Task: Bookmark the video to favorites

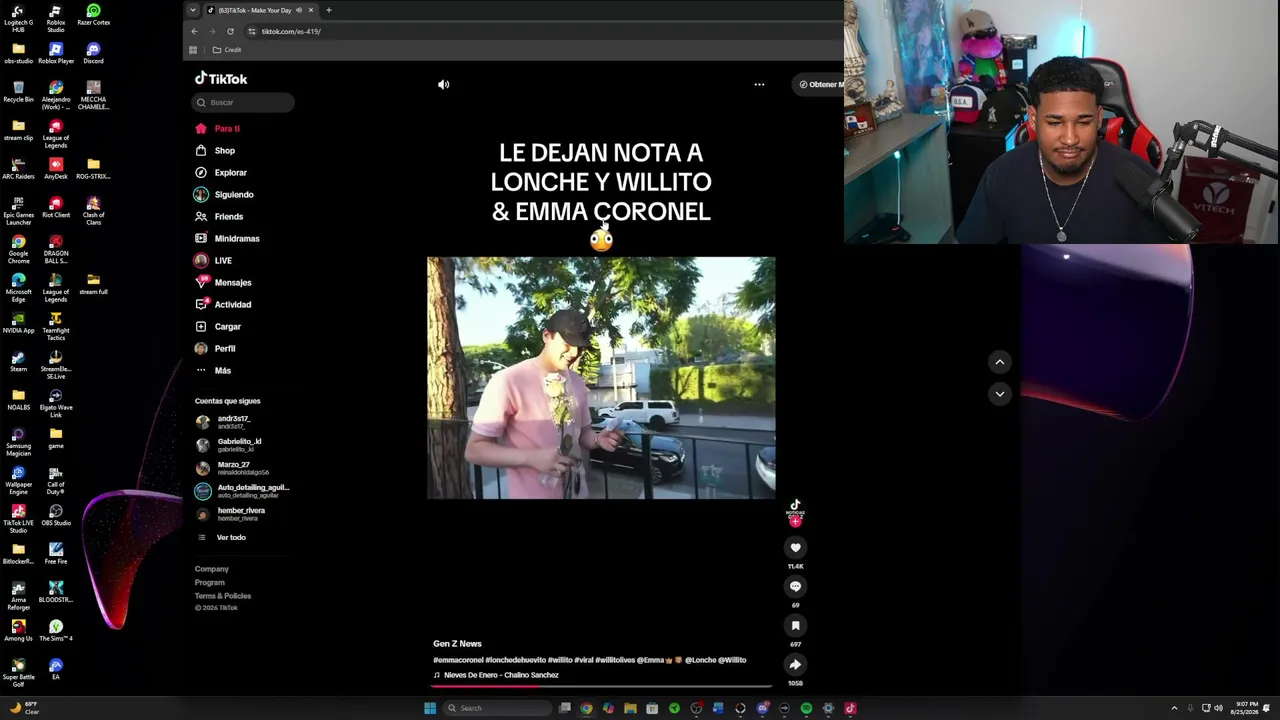Action: click(795, 625)
